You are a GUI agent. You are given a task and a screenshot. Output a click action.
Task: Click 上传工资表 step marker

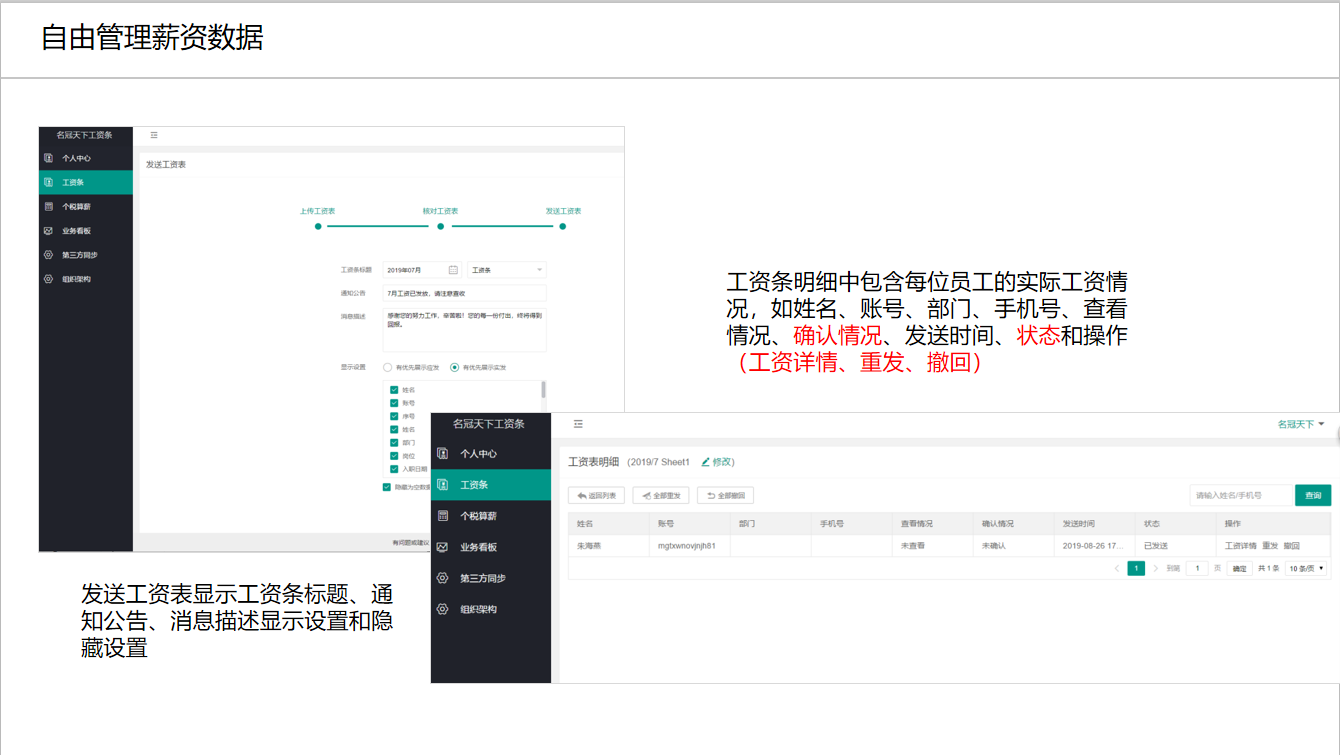318,226
